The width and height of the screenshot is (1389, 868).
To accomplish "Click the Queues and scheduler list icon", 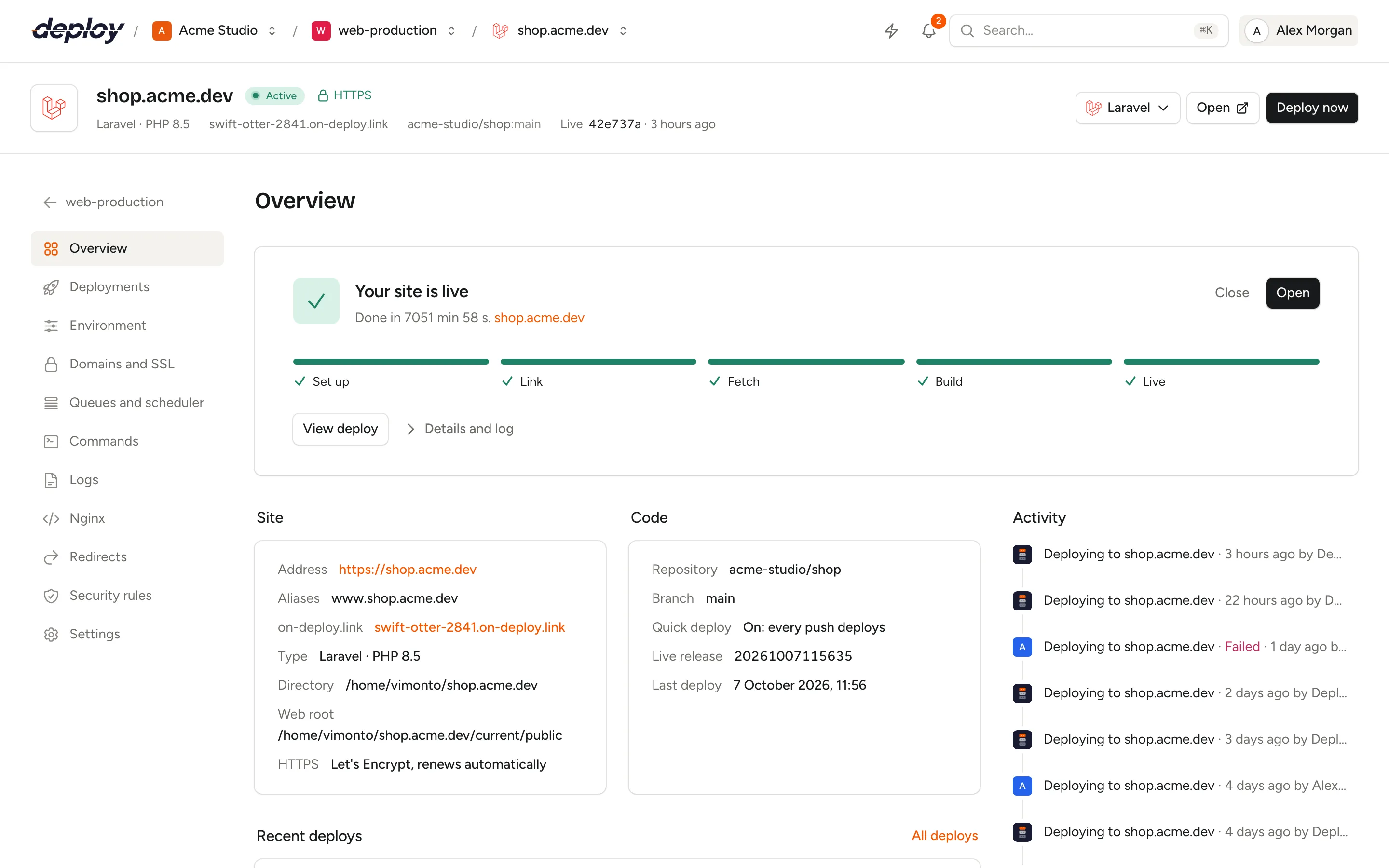I will coord(51,403).
